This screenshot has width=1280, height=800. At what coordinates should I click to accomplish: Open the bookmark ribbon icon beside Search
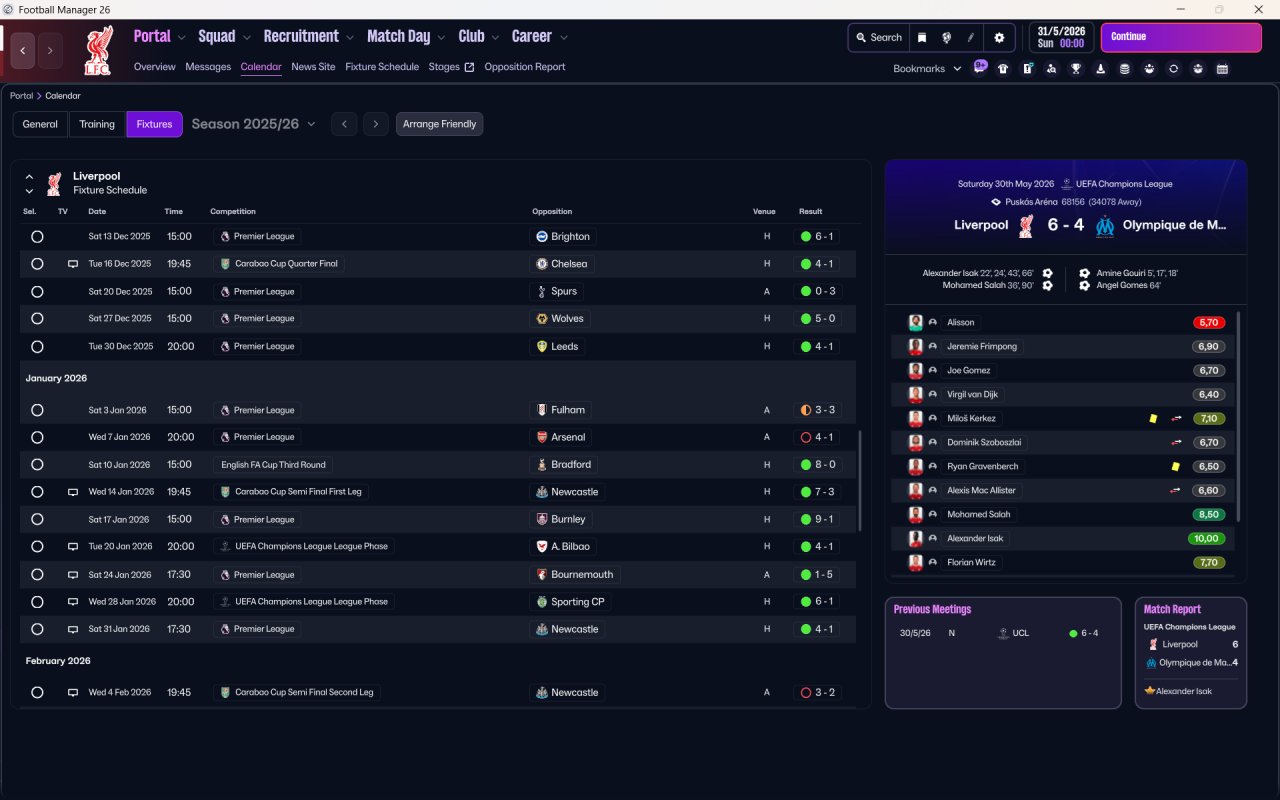[922, 38]
